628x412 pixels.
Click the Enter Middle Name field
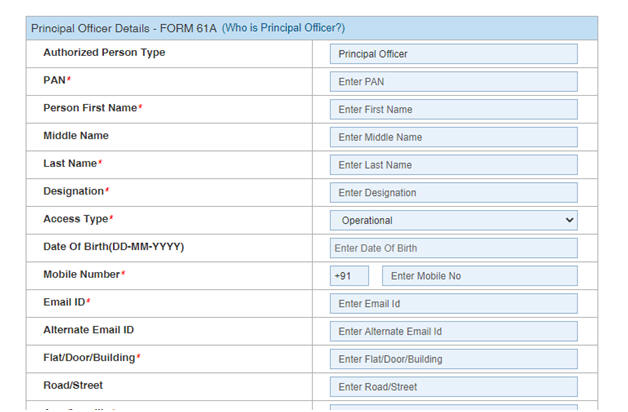click(453, 137)
